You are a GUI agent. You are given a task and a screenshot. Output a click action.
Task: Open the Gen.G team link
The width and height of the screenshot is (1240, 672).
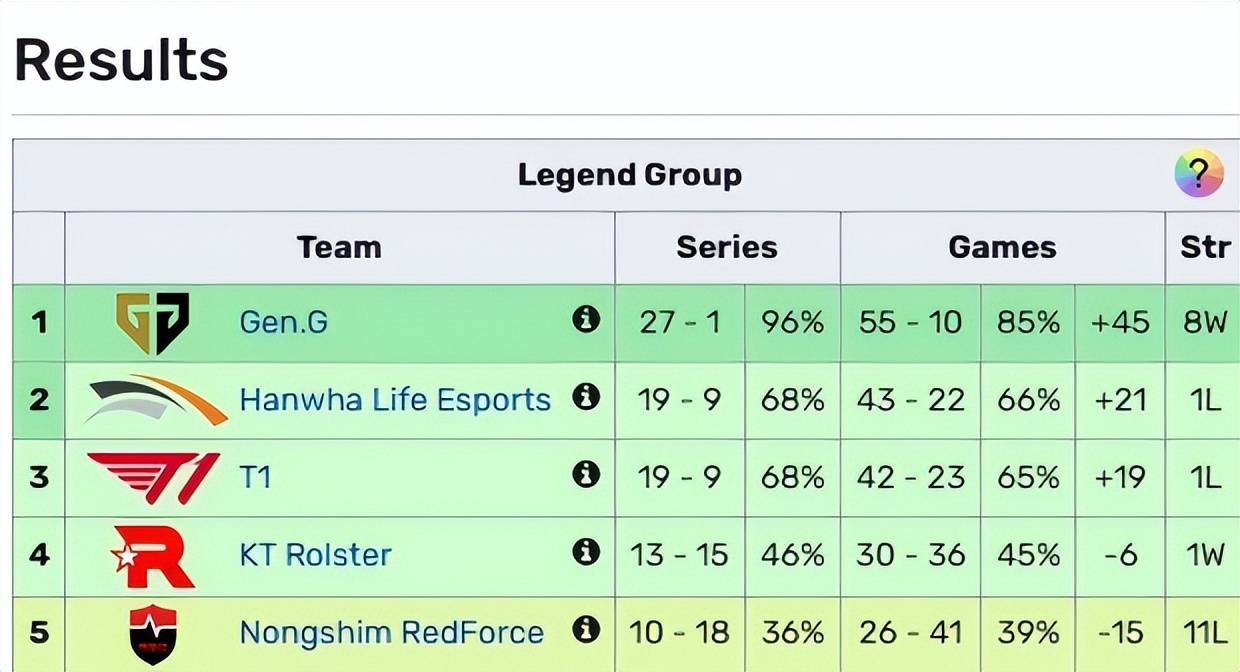coord(284,323)
